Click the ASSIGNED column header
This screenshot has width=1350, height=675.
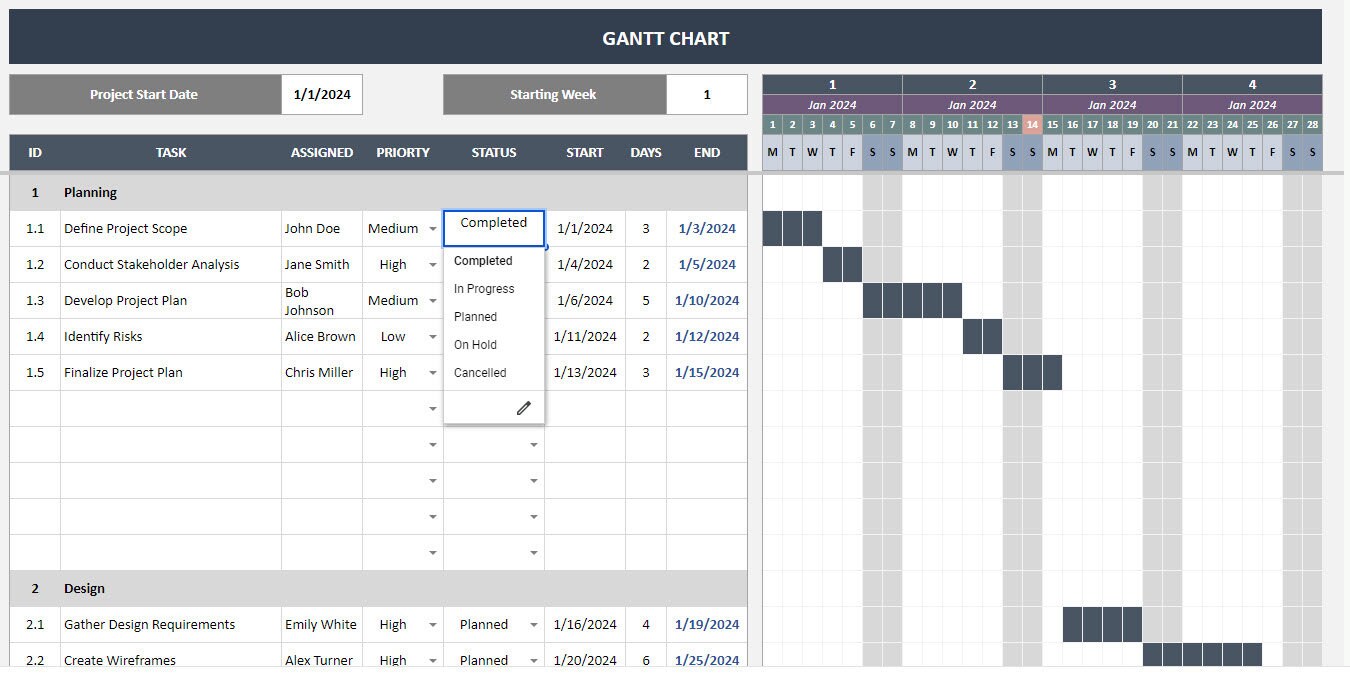(322, 153)
